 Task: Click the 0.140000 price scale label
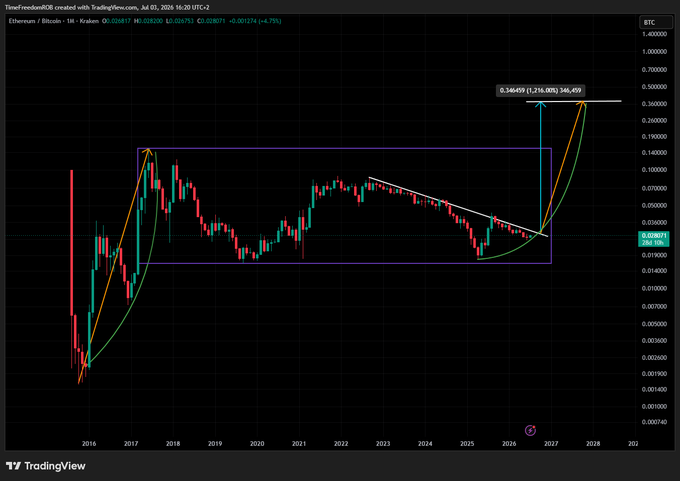654,153
